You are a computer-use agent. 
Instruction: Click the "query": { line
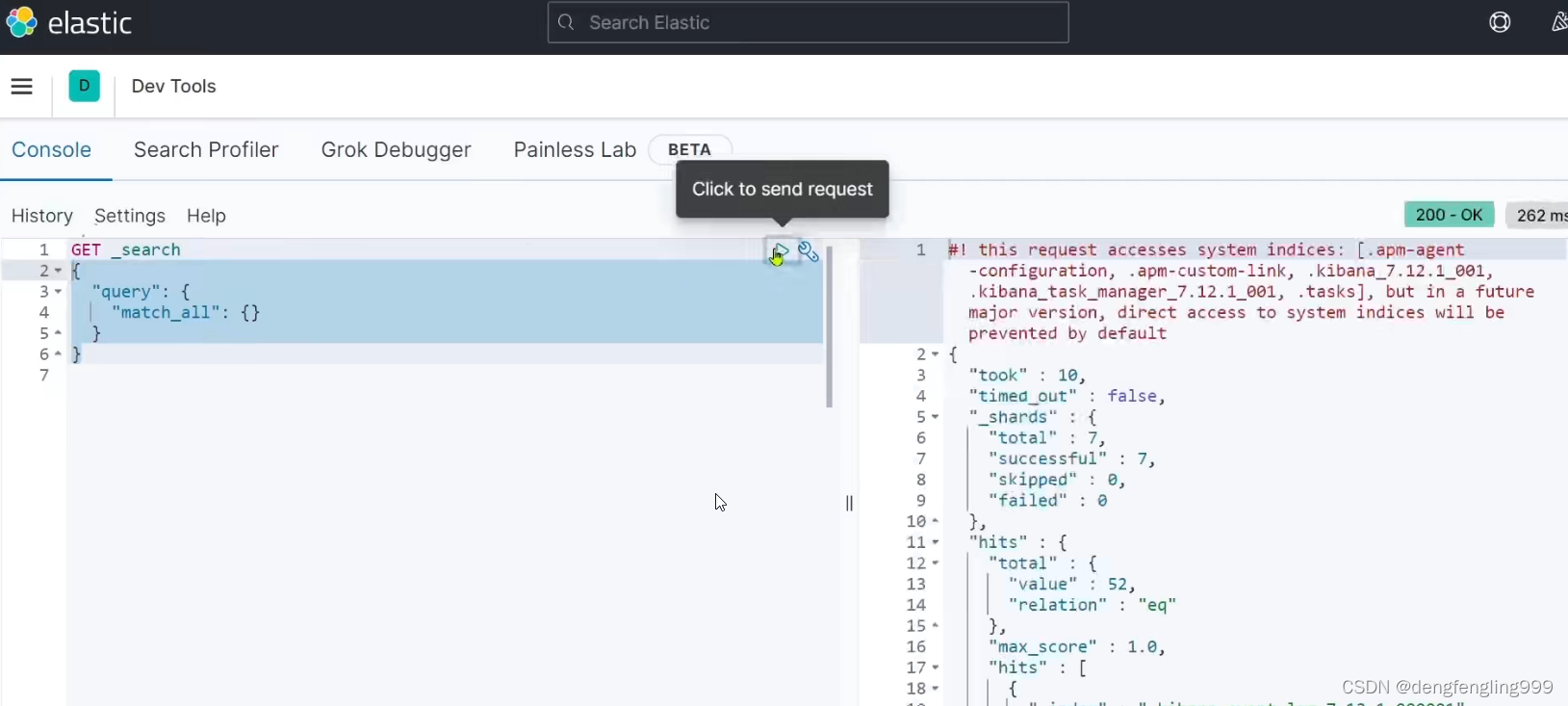pos(141,292)
